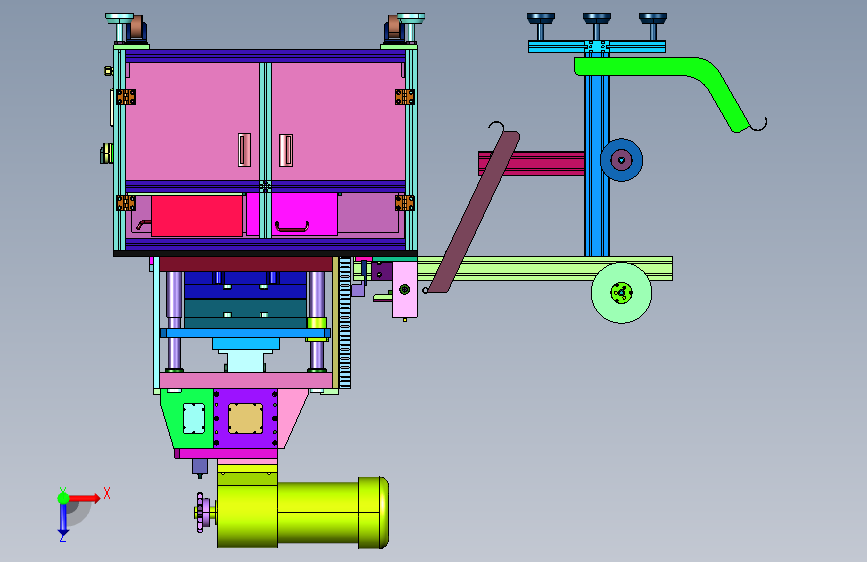This screenshot has width=867, height=562.
Task: Click the blue Z axis arrow of the triad
Action: (x=63, y=518)
